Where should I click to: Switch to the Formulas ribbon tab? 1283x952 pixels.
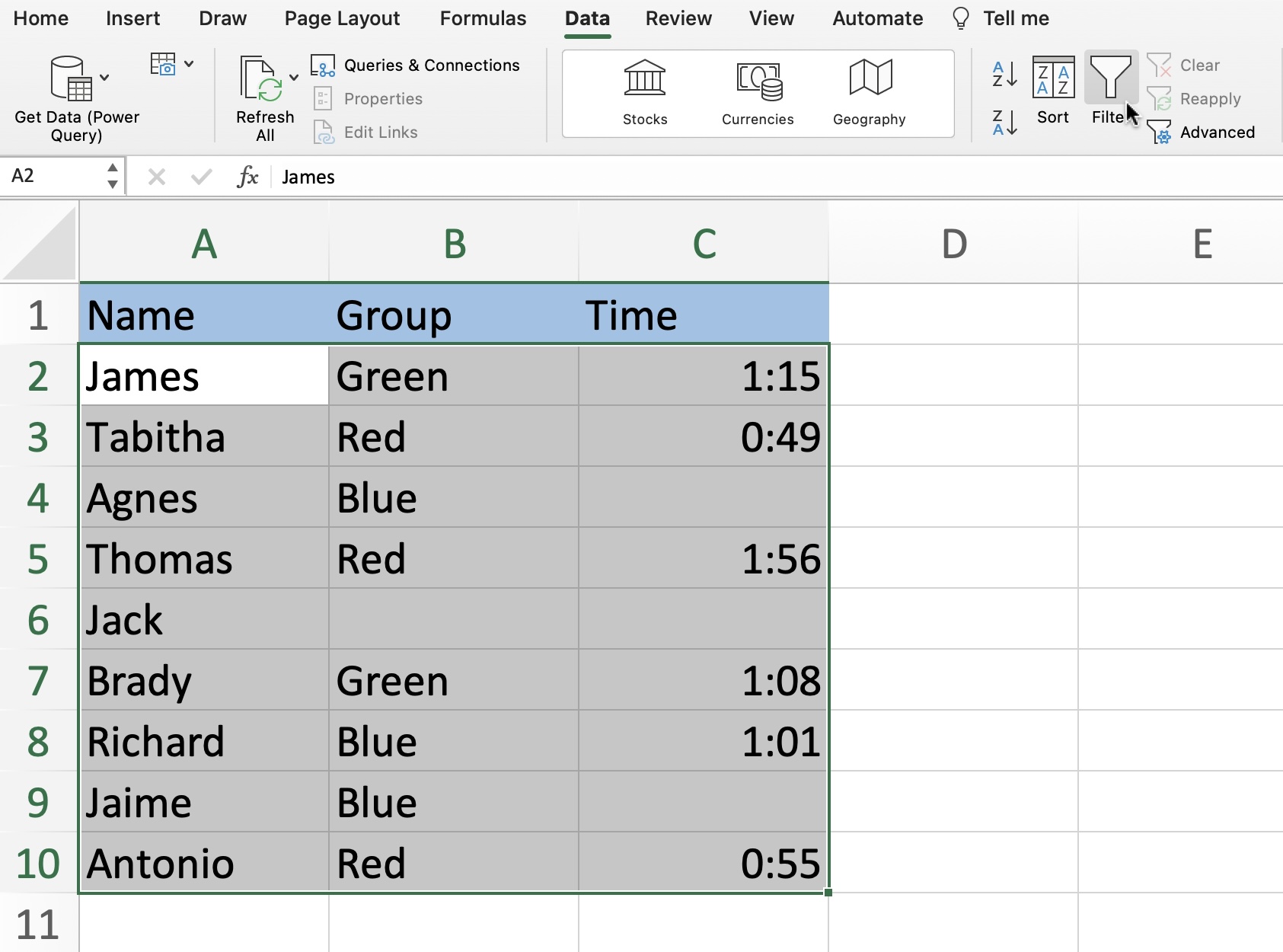(483, 18)
